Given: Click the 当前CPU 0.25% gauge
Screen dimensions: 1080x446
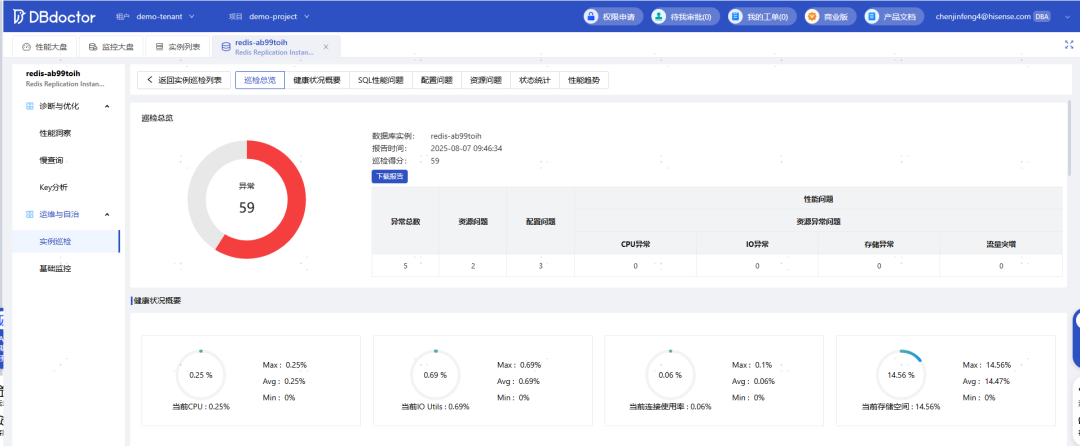Looking at the screenshot, I should 200,375.
